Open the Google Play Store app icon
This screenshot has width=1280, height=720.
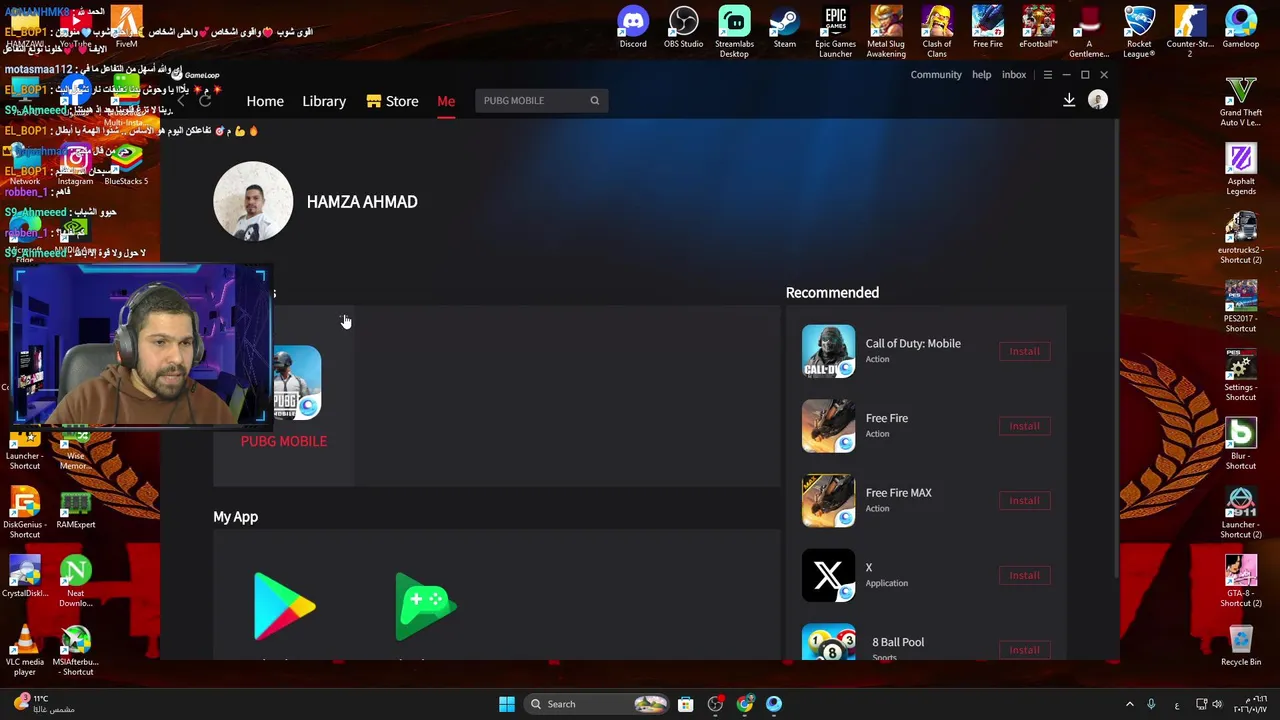pyautogui.click(x=284, y=606)
